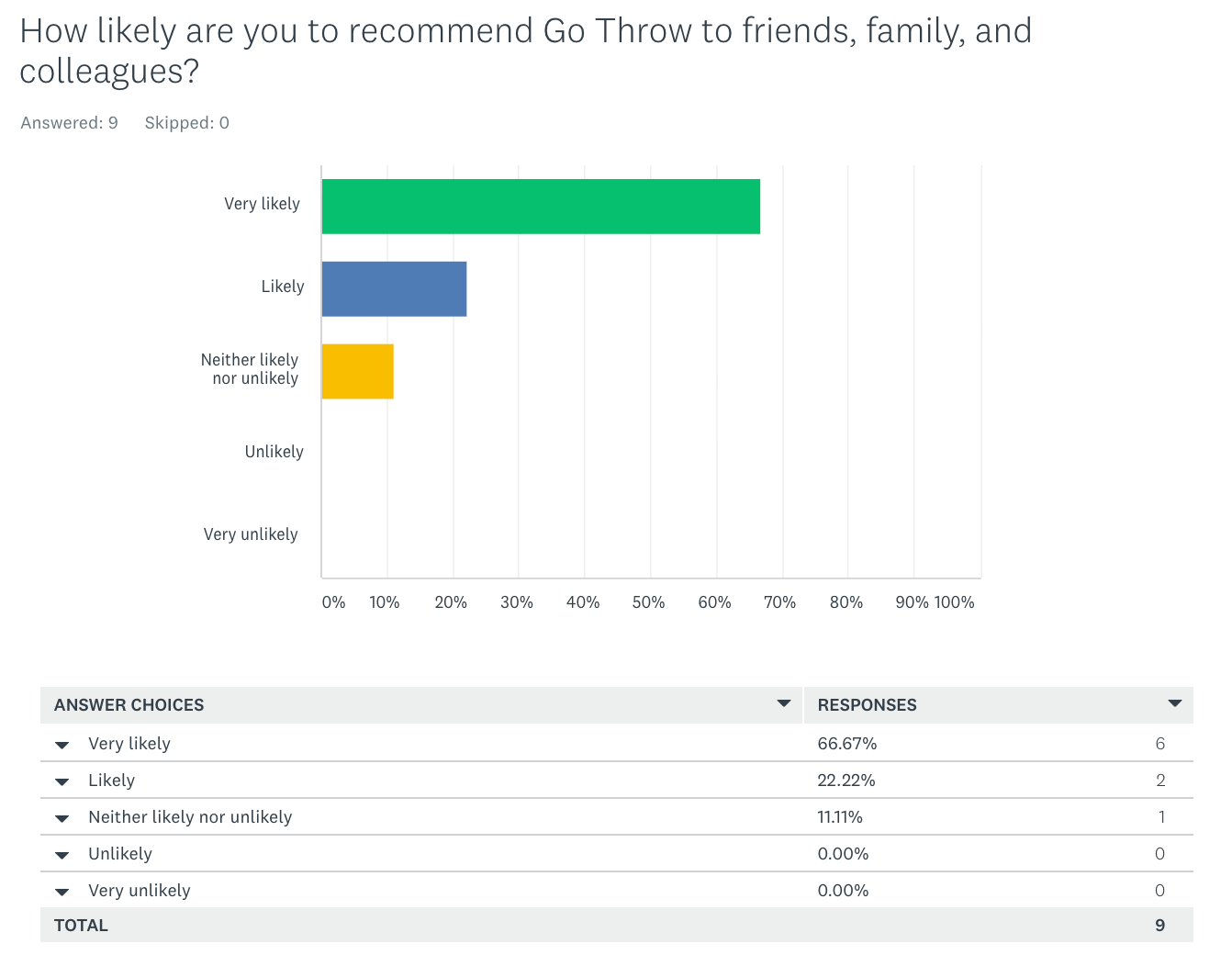
Task: Open the Answer Choices column sort dropdown
Action: pyautogui.click(x=784, y=703)
